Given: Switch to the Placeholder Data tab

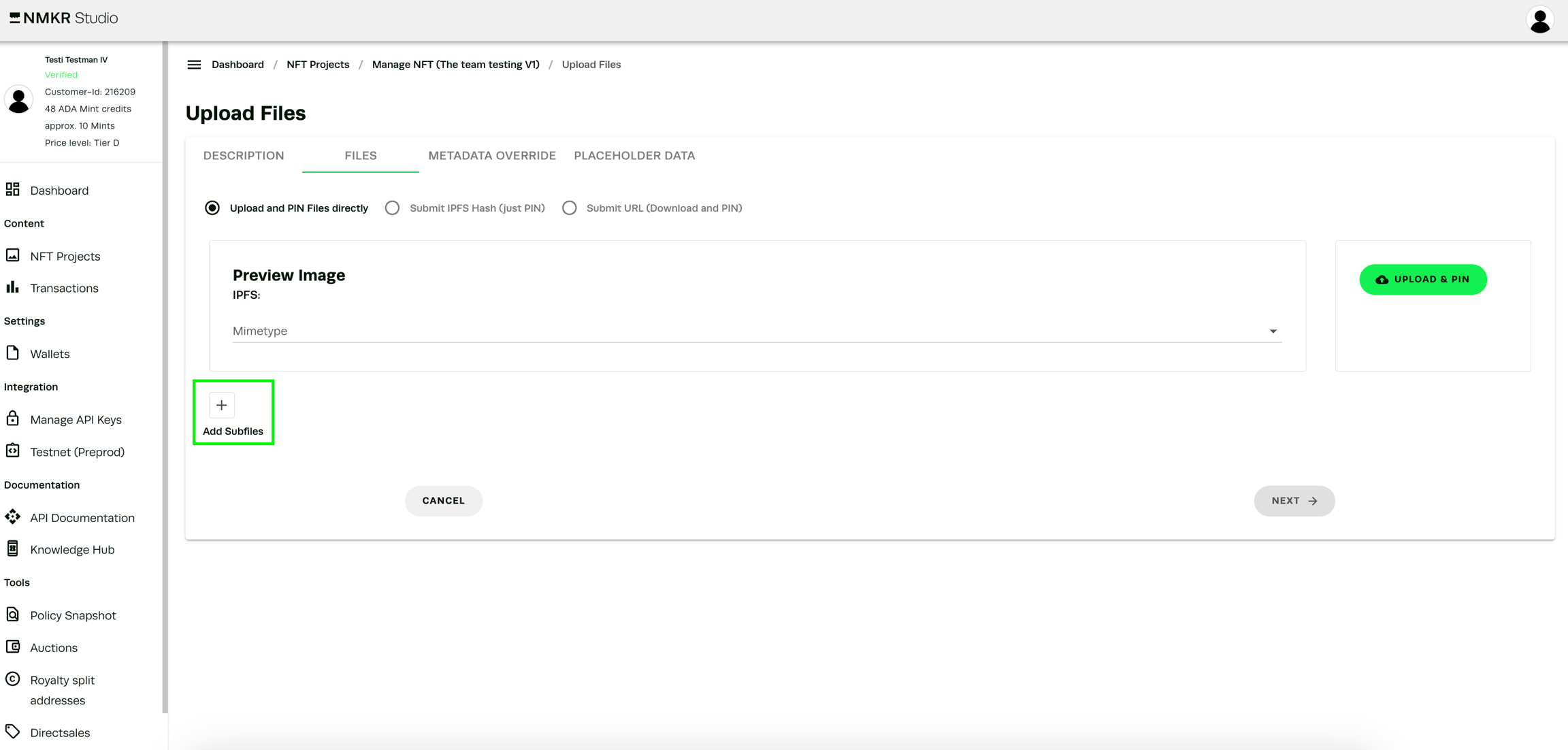Looking at the screenshot, I should (634, 156).
